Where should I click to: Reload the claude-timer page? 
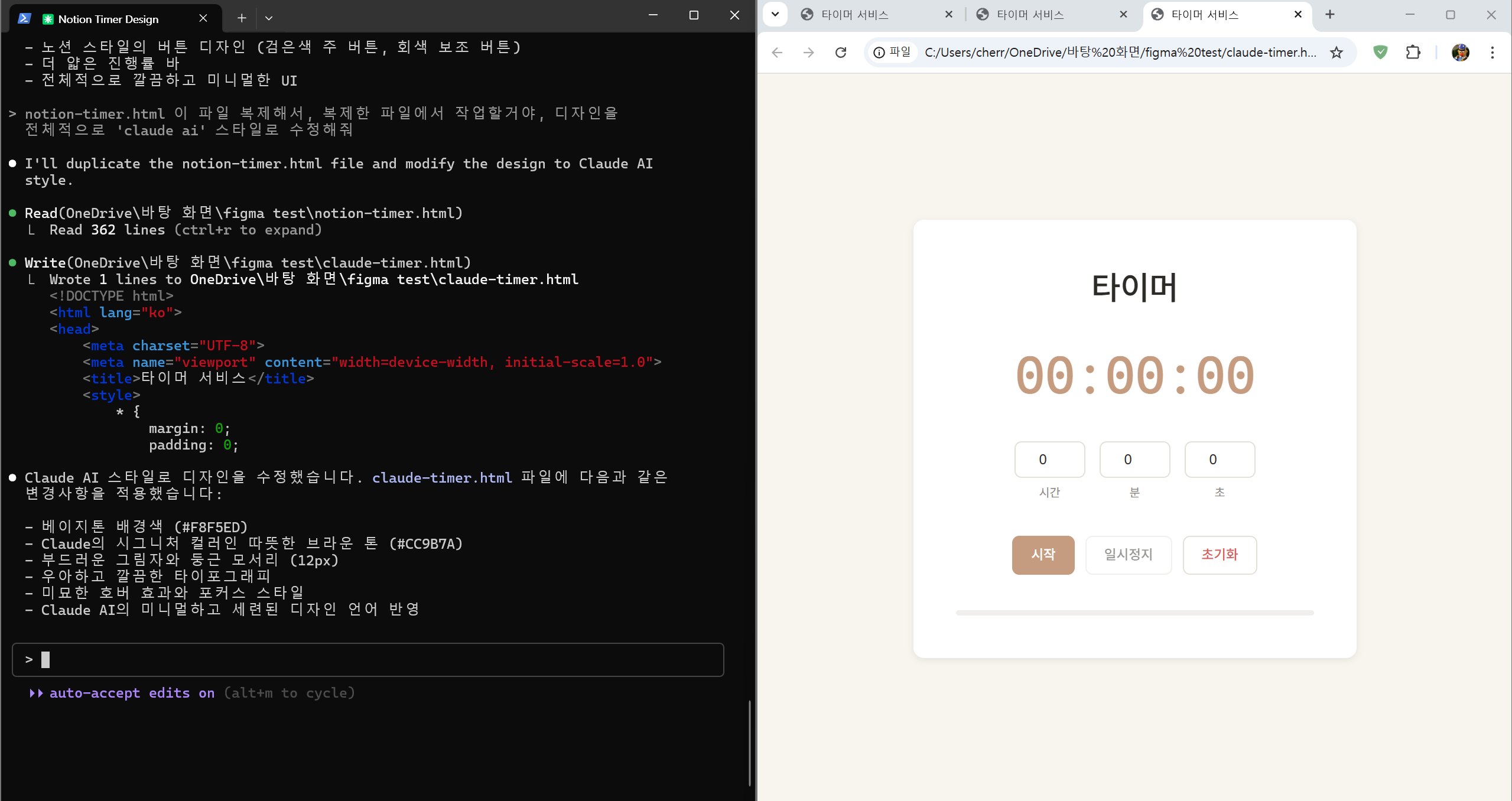coord(840,53)
